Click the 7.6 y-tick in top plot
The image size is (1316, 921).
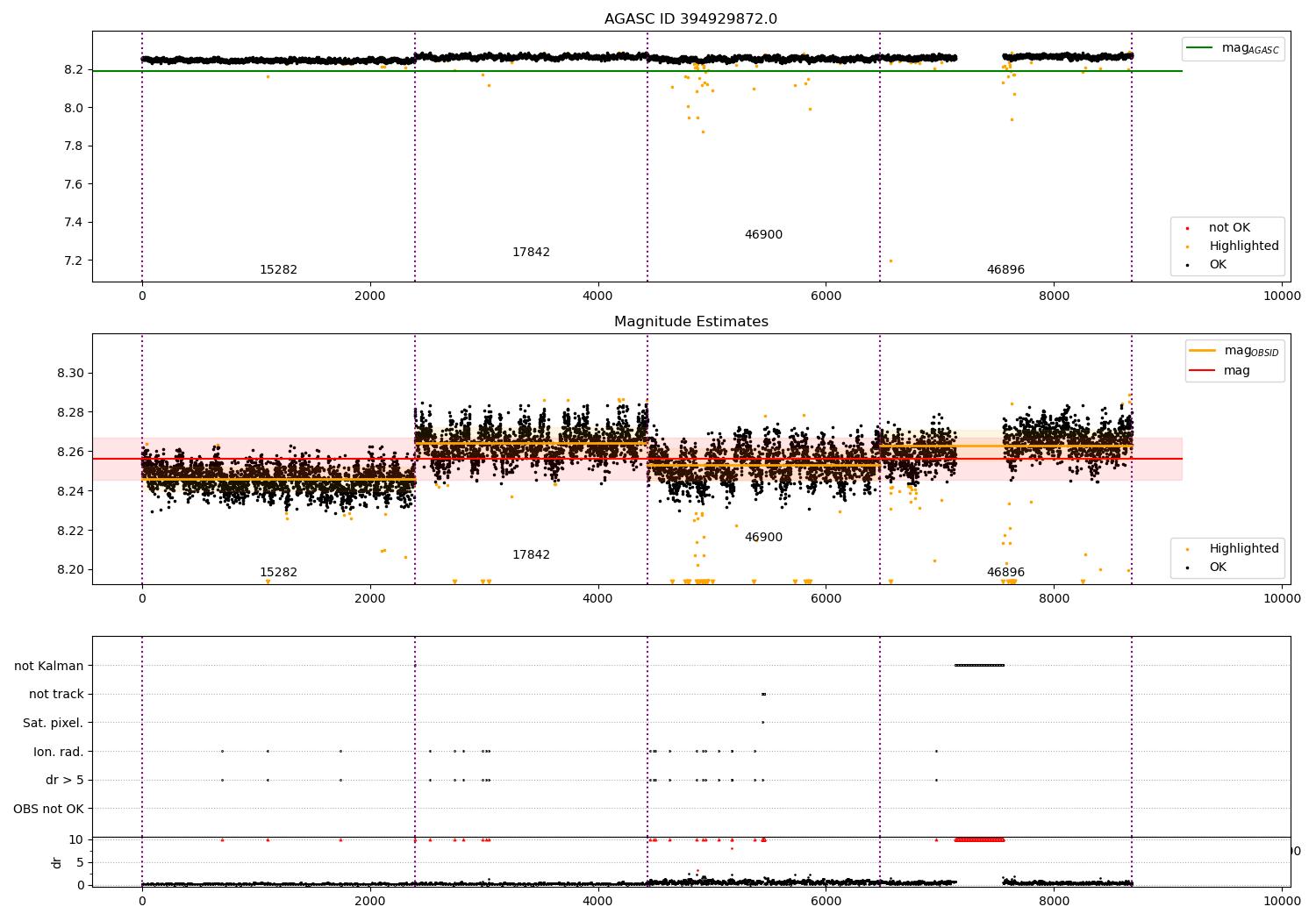coord(74,184)
